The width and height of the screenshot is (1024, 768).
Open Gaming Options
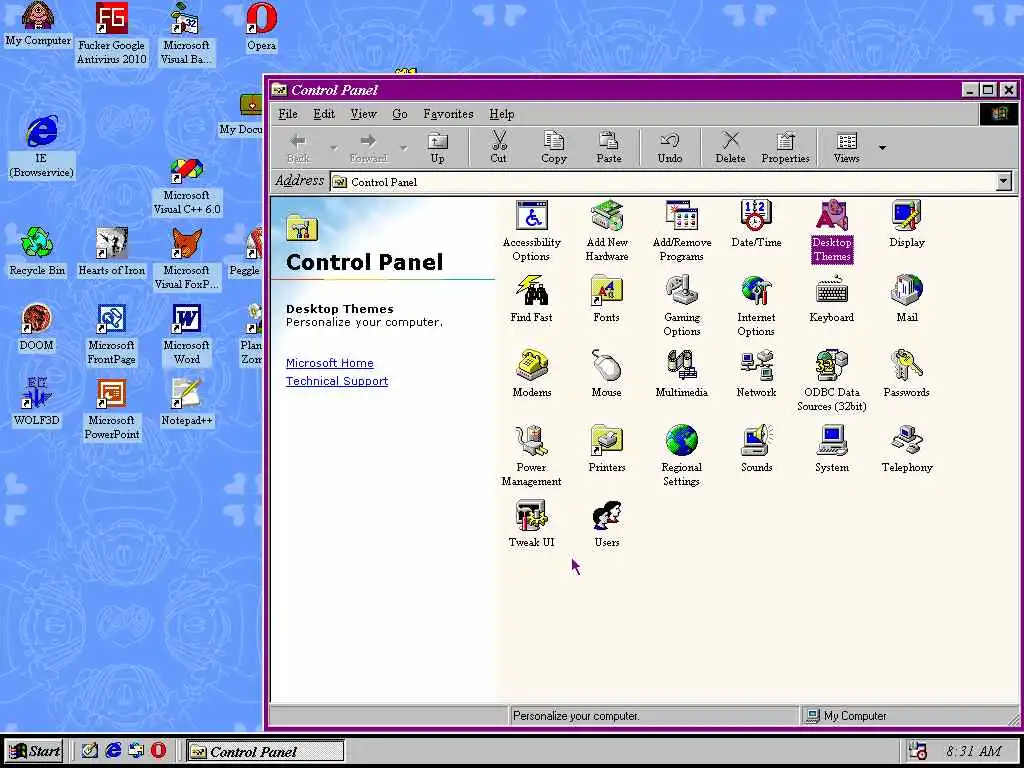click(x=682, y=306)
